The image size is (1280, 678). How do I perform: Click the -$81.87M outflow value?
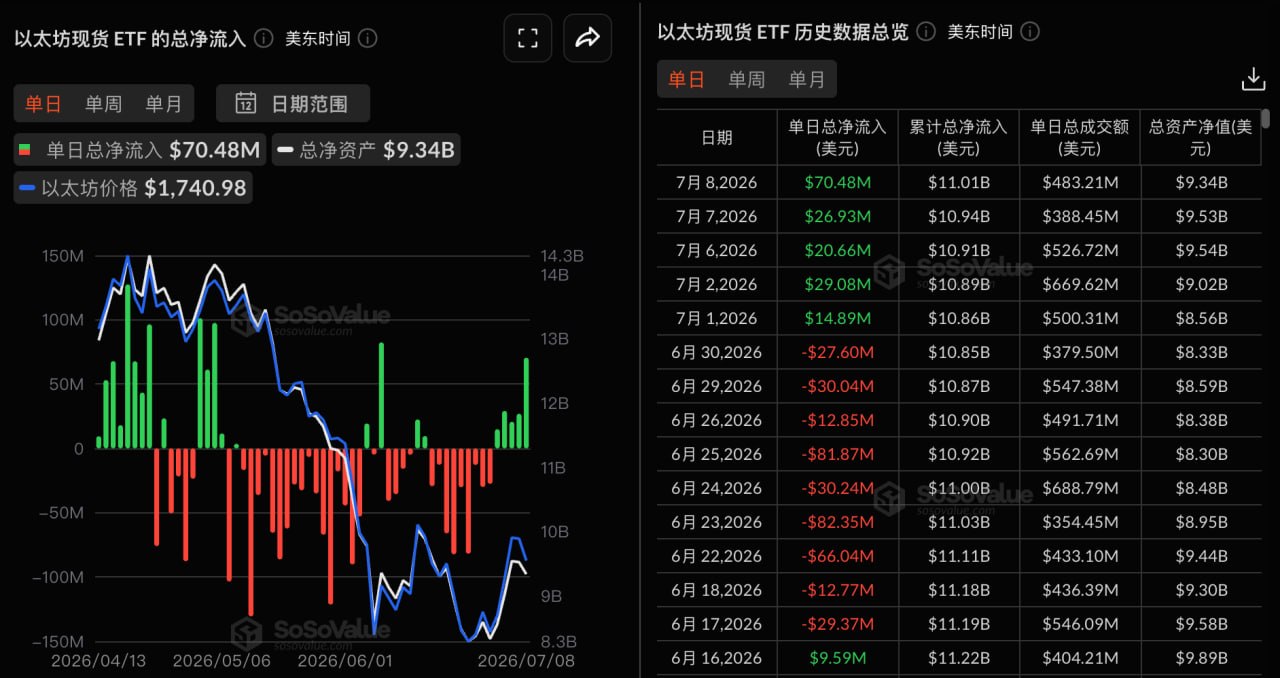pyautogui.click(x=838, y=454)
